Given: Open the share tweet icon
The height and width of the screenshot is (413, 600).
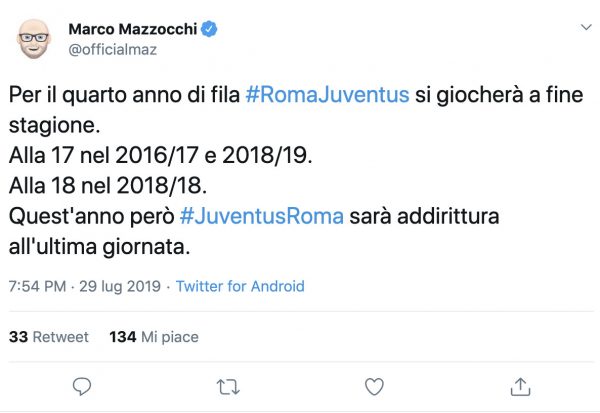Looking at the screenshot, I should click(x=520, y=385).
